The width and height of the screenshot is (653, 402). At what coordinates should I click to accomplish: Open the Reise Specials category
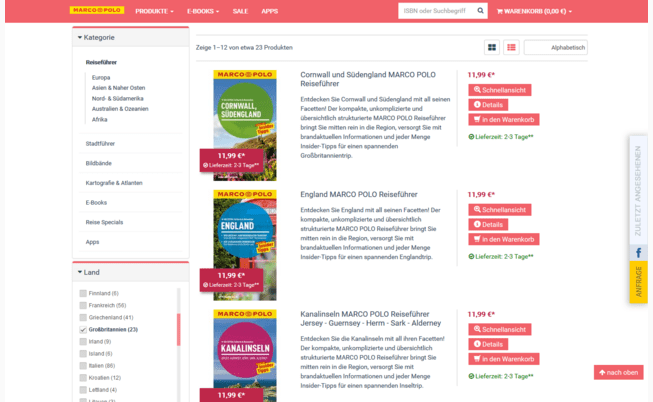(105, 222)
